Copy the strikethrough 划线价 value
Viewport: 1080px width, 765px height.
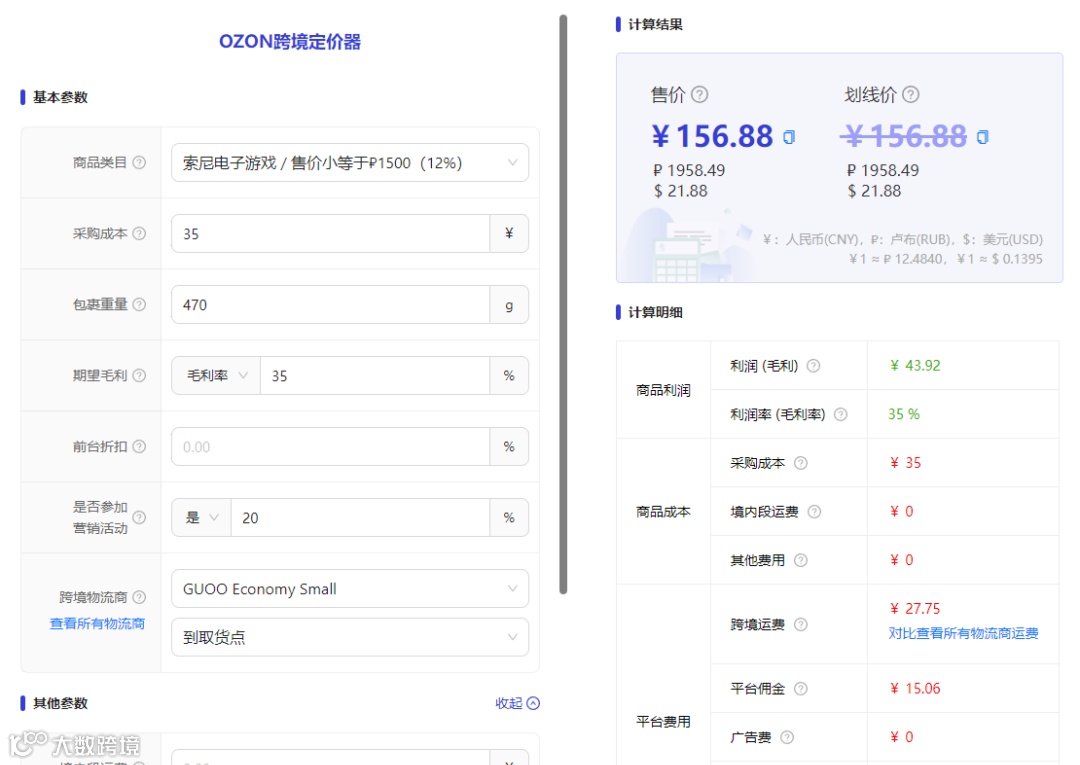coord(983,137)
